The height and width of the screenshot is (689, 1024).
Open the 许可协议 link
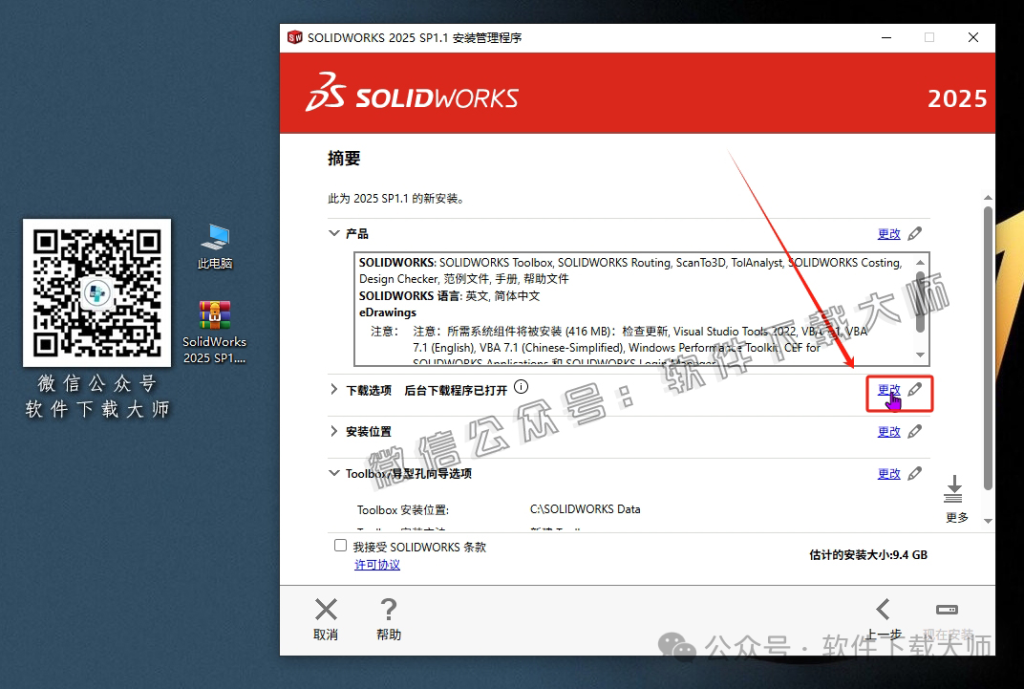tap(377, 564)
